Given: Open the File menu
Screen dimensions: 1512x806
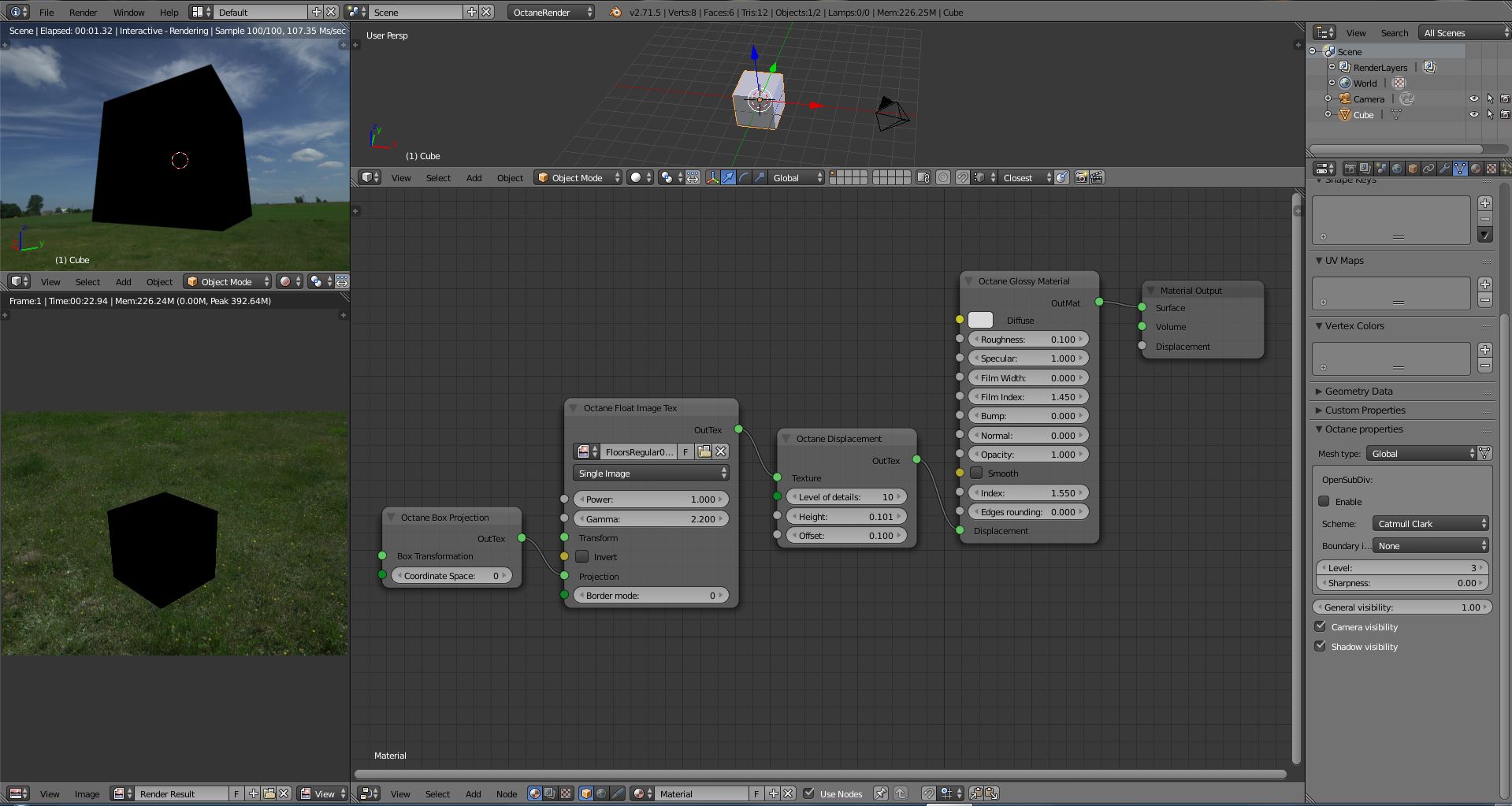Looking at the screenshot, I should click(x=46, y=12).
